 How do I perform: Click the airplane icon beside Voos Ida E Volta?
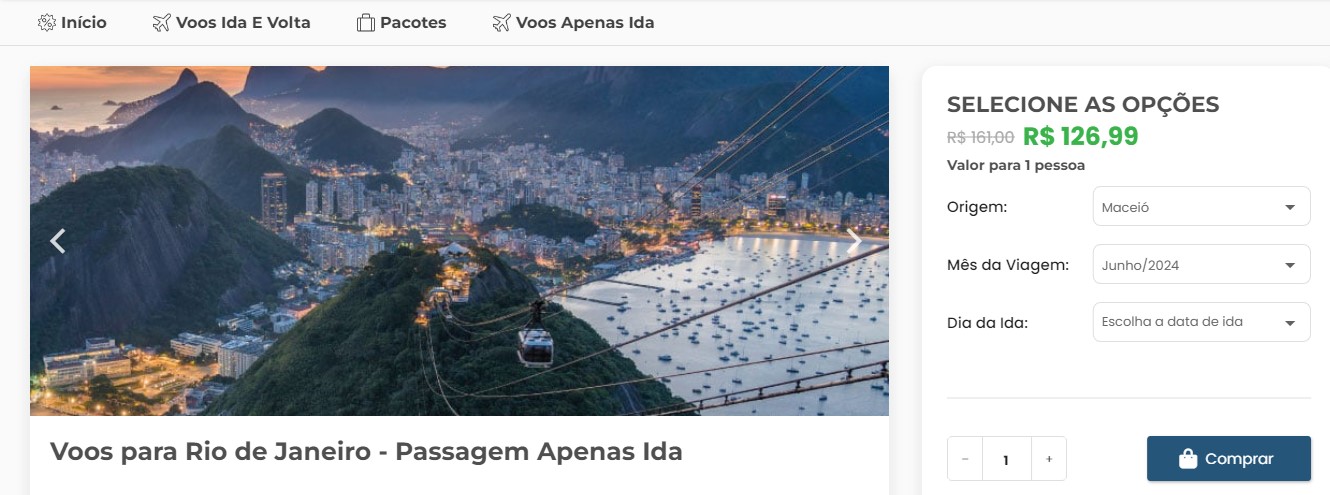click(162, 22)
